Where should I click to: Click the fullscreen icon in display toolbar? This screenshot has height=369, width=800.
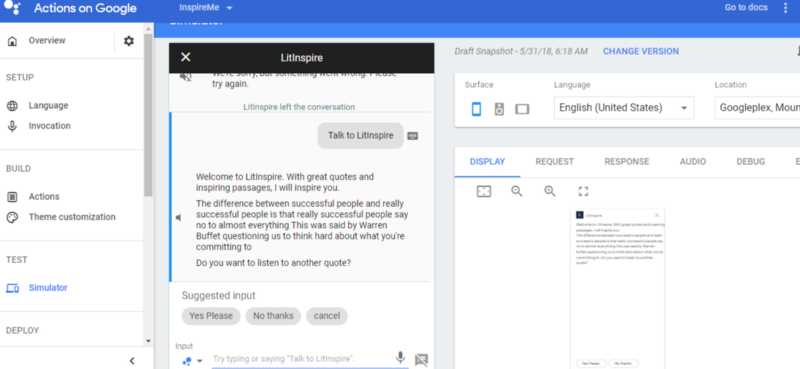tap(583, 191)
